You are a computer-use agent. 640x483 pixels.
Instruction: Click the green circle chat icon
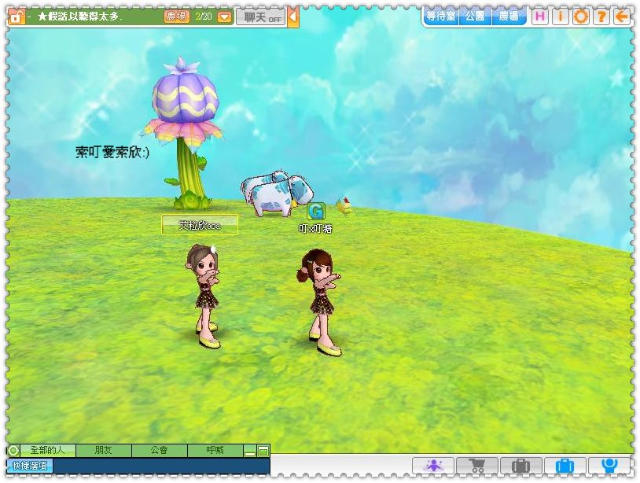tap(13, 450)
